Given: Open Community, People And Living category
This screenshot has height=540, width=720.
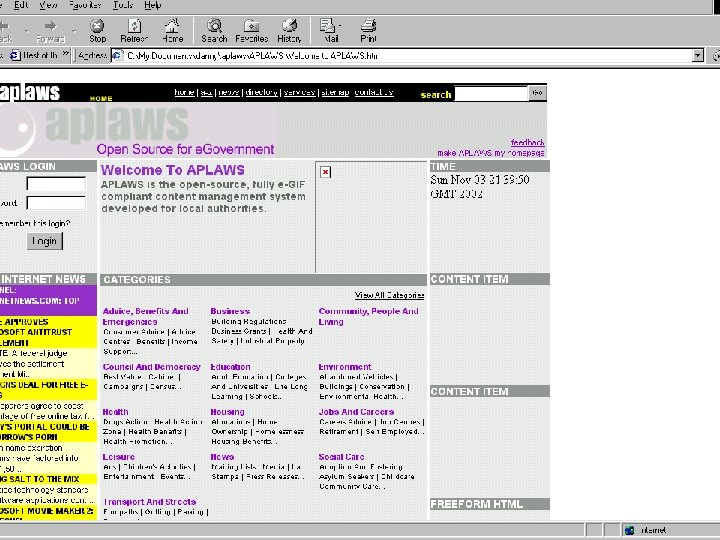Looking at the screenshot, I should 368,316.
